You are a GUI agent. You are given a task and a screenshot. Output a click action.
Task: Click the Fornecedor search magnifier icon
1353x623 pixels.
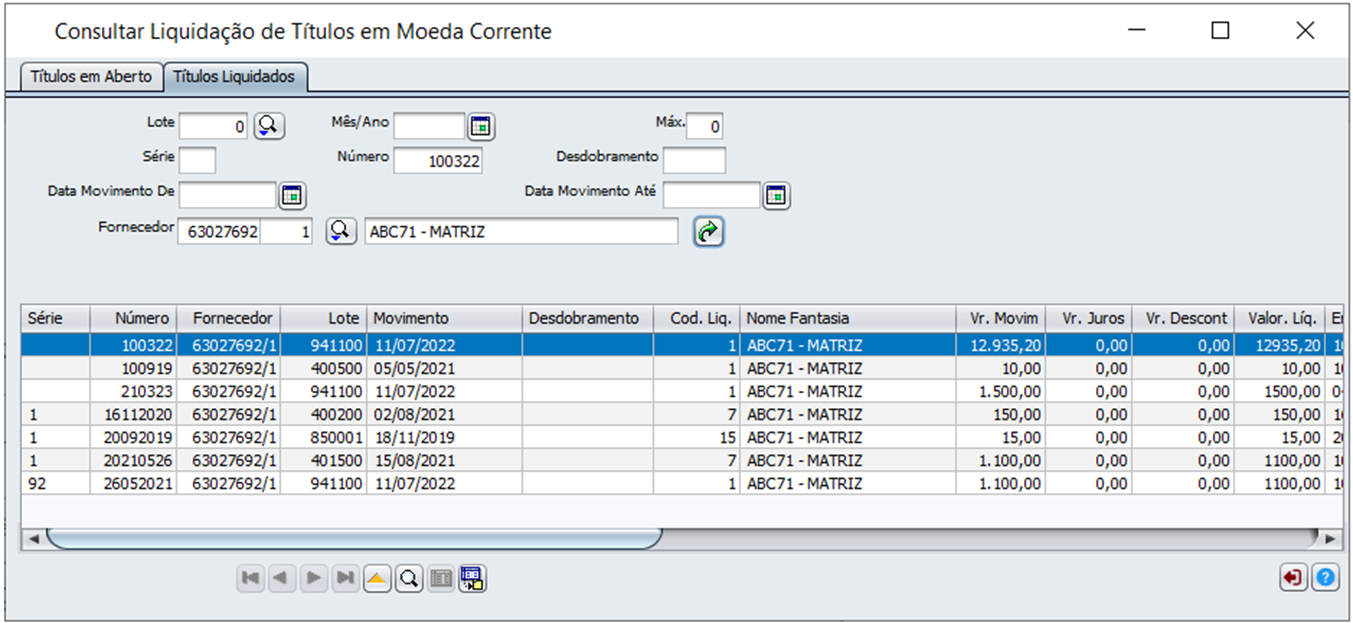click(x=342, y=231)
